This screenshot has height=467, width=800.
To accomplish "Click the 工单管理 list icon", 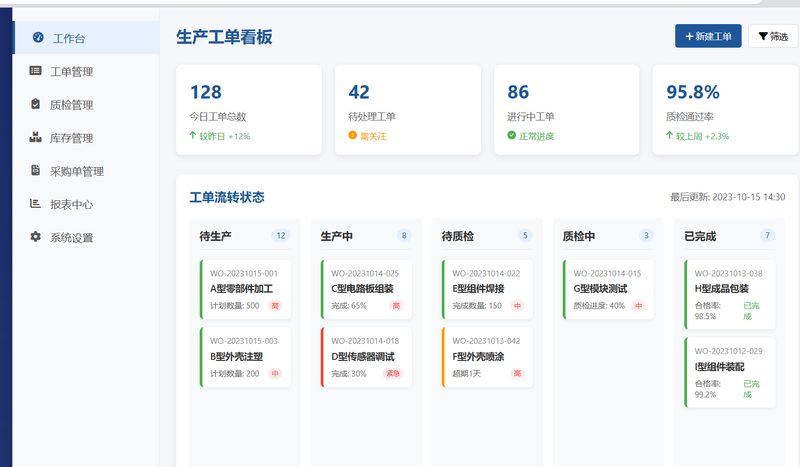I will 36,71.
